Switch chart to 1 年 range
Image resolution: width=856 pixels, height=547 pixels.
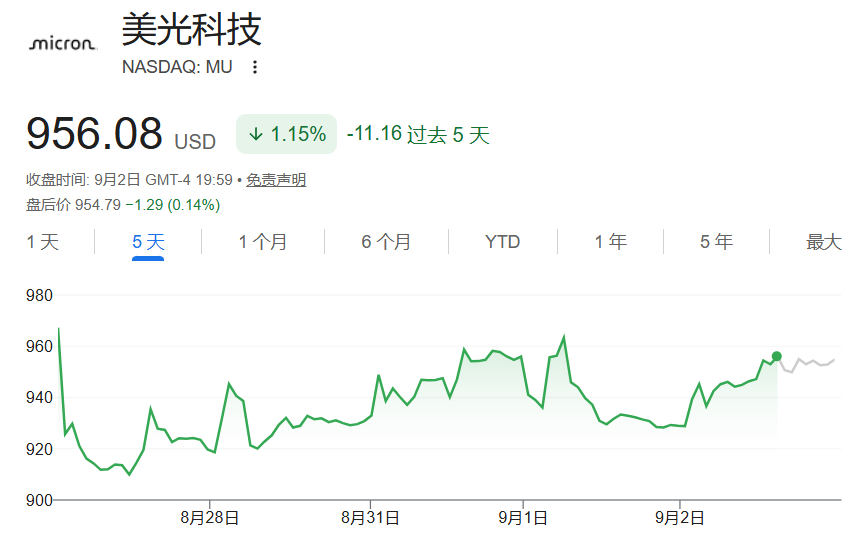[x=610, y=242]
